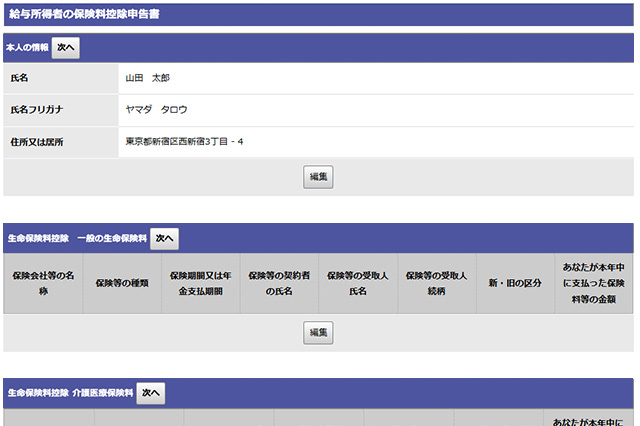This screenshot has width=640, height=426.
Task: Select 保険等の受取人 氏名 column header
Action: click(358, 283)
